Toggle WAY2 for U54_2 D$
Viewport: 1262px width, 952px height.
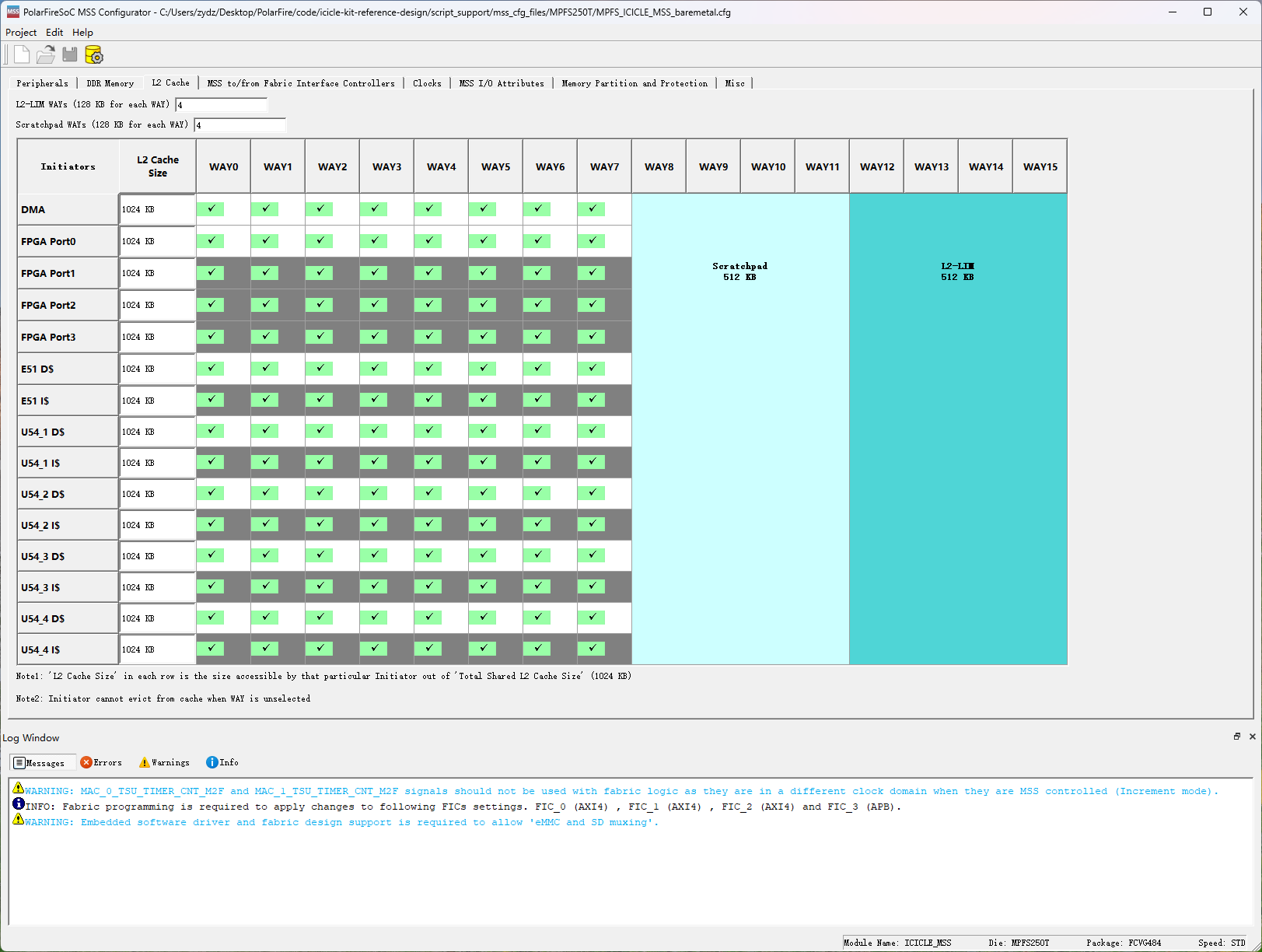tap(320, 493)
